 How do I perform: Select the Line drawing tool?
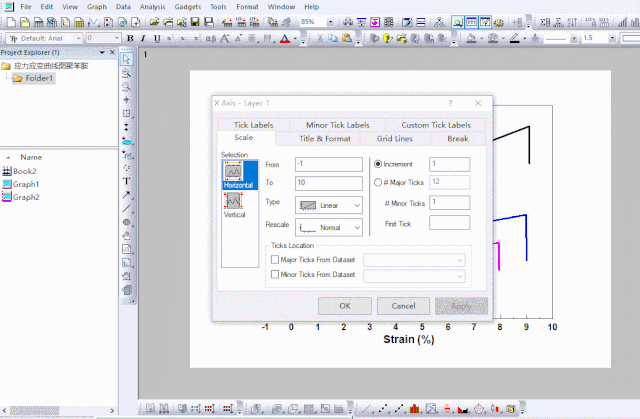[x=127, y=208]
